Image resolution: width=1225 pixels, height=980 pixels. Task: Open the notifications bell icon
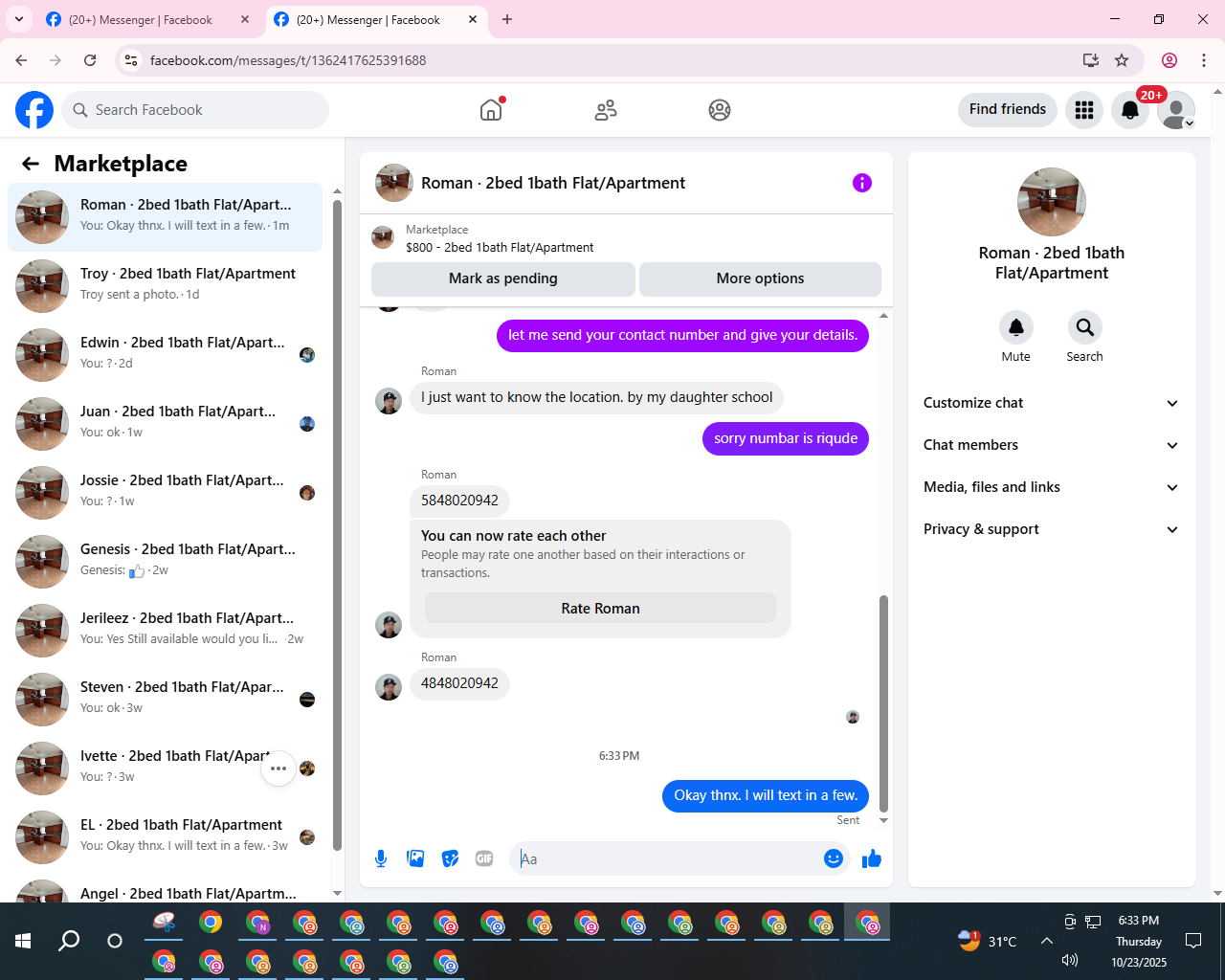pyautogui.click(x=1130, y=110)
